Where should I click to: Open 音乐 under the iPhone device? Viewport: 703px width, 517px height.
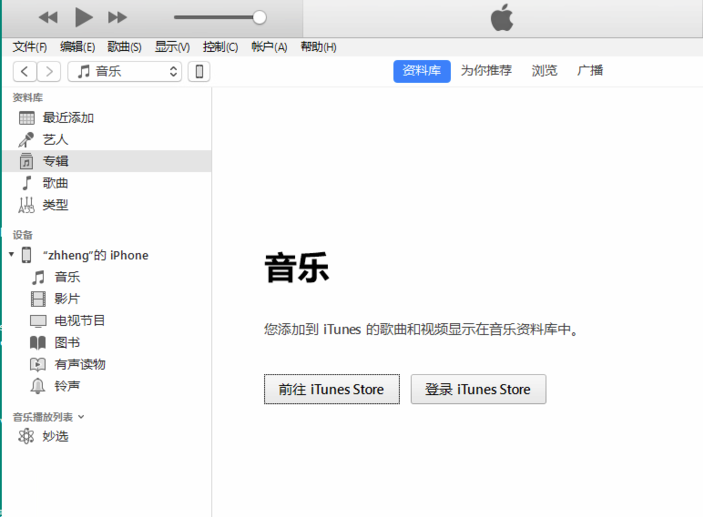click(67, 277)
